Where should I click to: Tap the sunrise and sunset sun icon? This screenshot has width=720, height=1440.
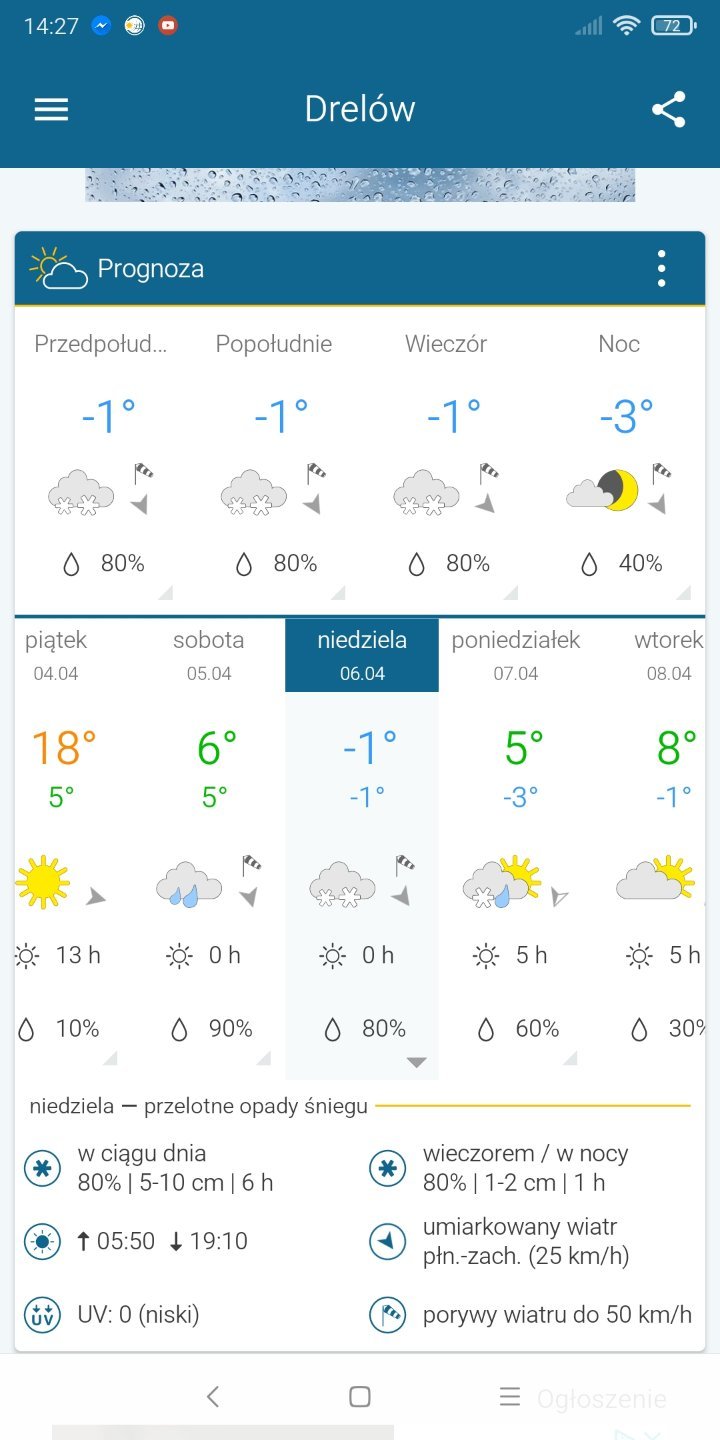click(x=42, y=1242)
